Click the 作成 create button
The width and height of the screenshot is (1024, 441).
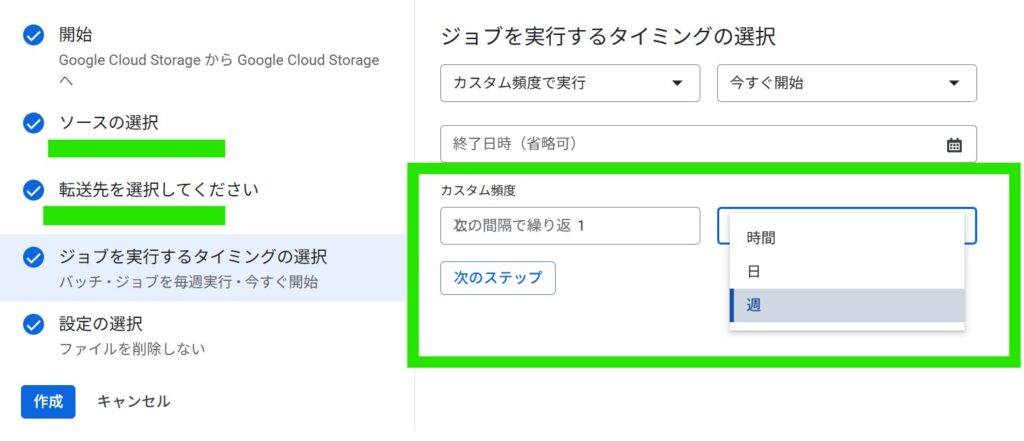[48, 401]
